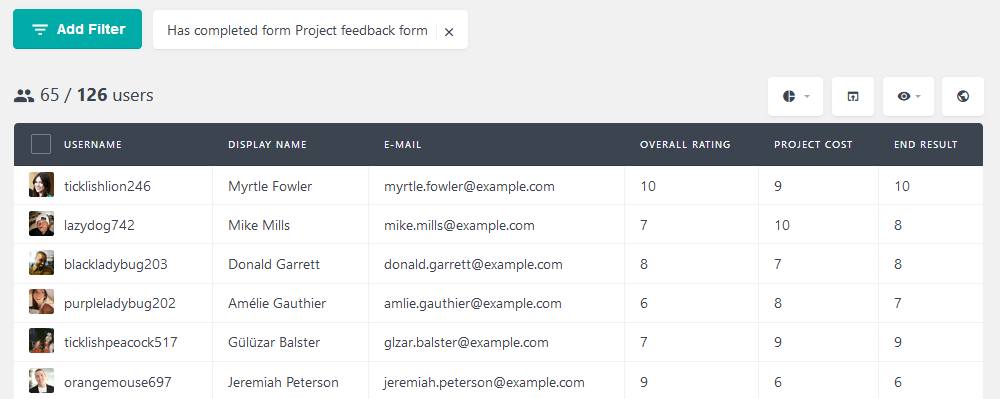Click the avatar of ticklishlion246
Image resolution: width=1000 pixels, height=399 pixels.
pyautogui.click(x=41, y=185)
